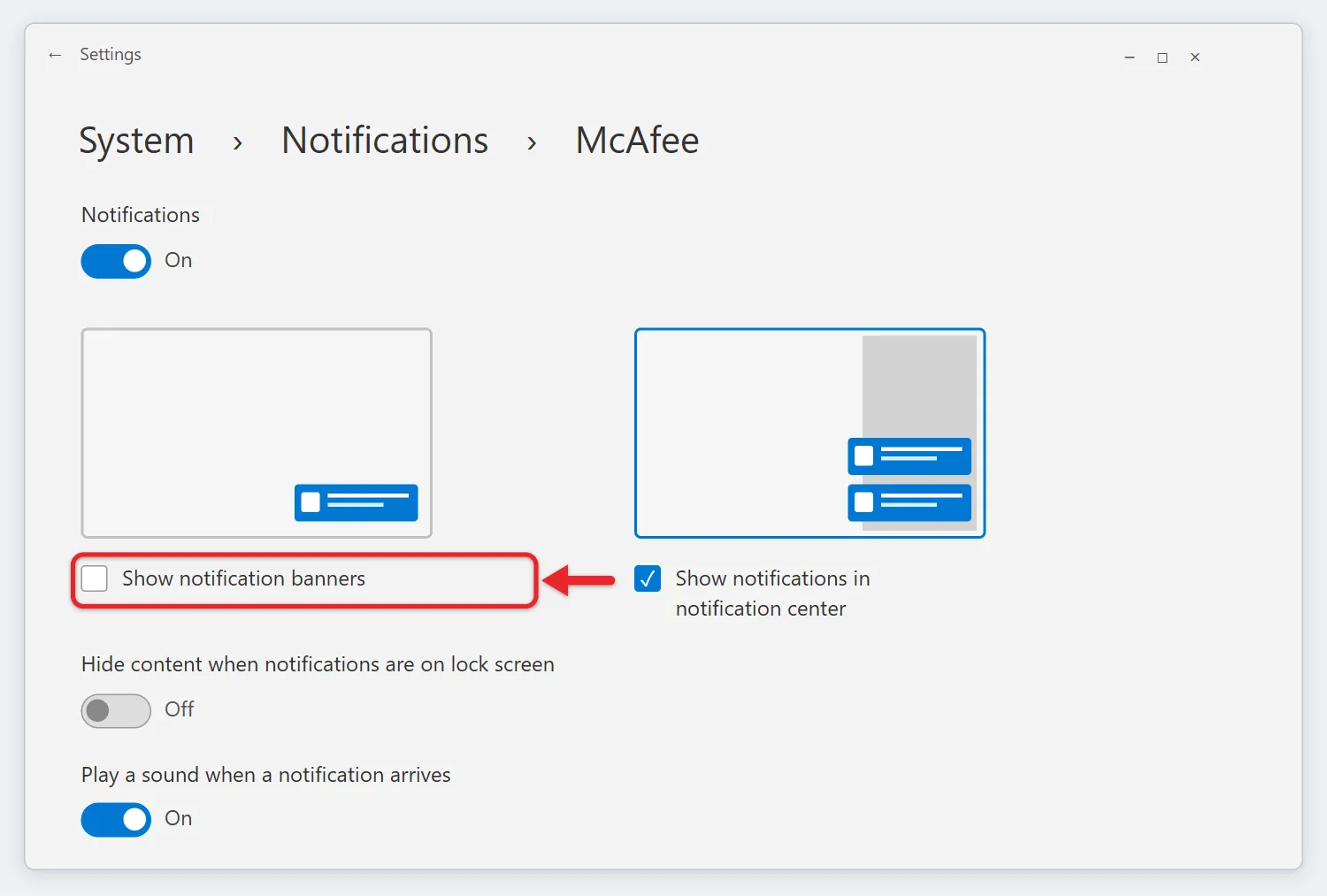Close the Settings window

tap(1195, 57)
